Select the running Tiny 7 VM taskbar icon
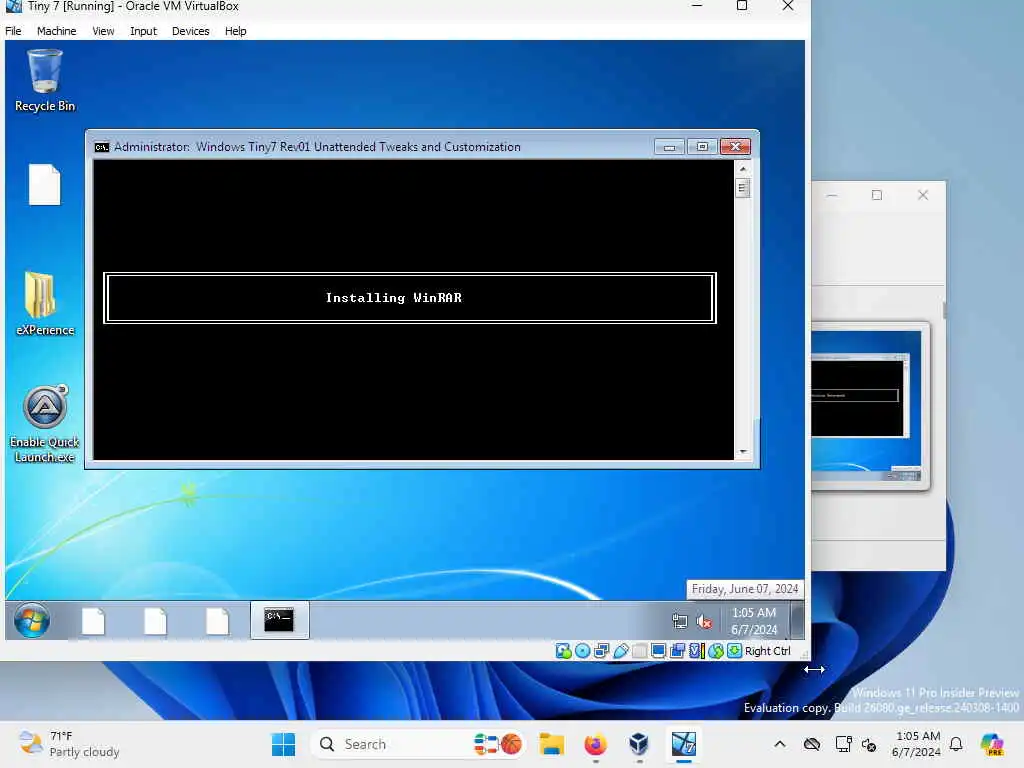The image size is (1024, 768). 683,744
